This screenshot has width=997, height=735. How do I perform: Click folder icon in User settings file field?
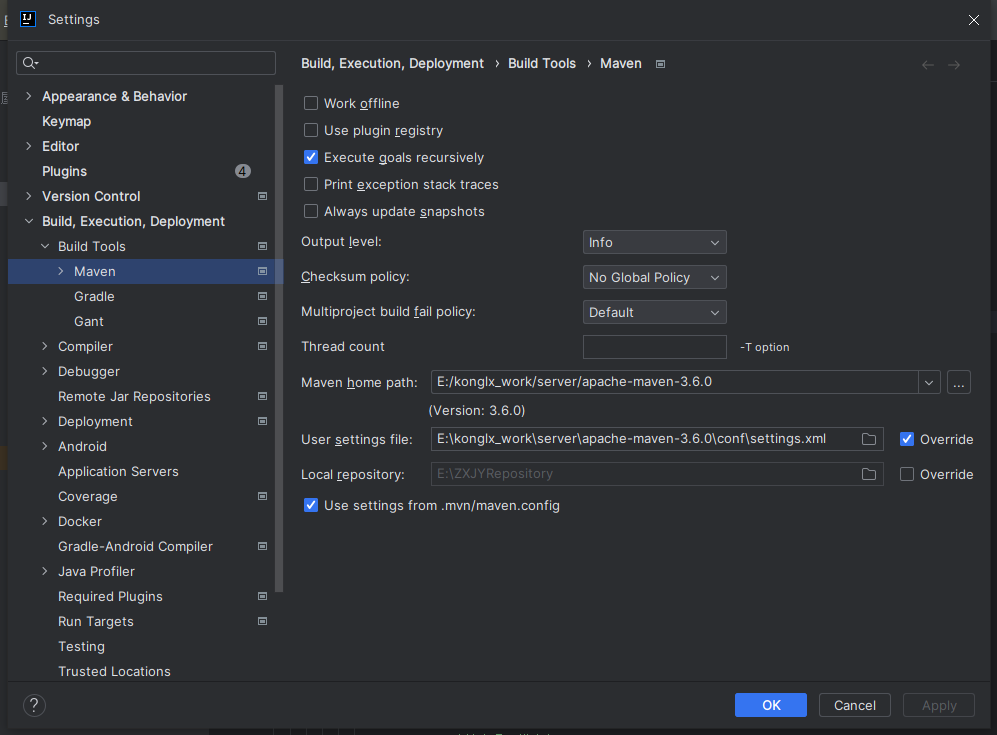pos(869,439)
